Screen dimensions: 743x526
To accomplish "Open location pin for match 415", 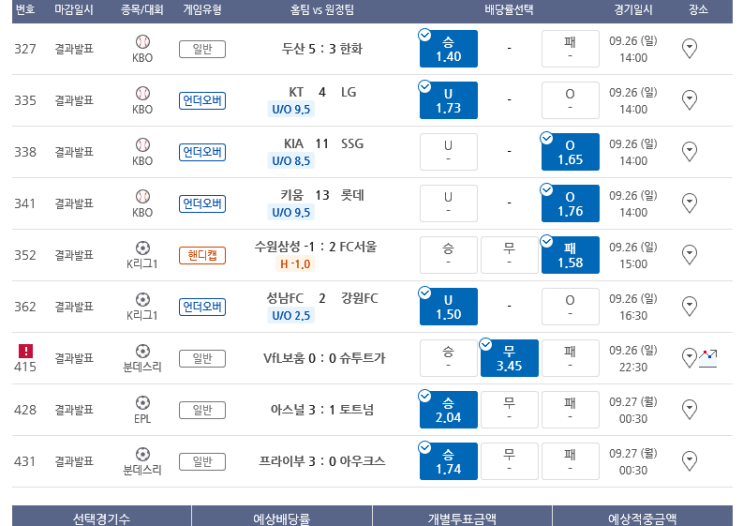I will [689, 358].
